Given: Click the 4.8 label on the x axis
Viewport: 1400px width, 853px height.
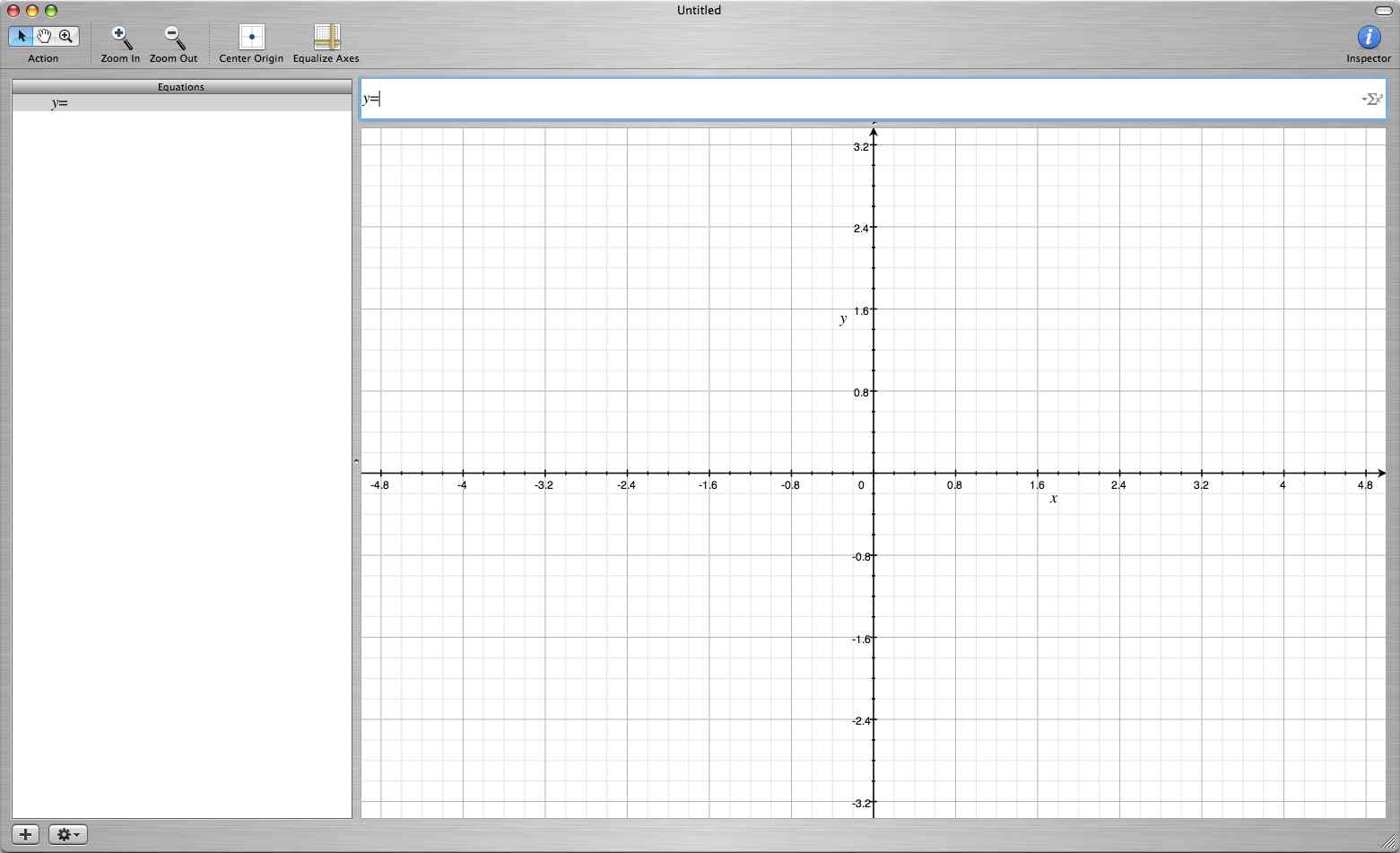Looking at the screenshot, I should tap(1365, 485).
